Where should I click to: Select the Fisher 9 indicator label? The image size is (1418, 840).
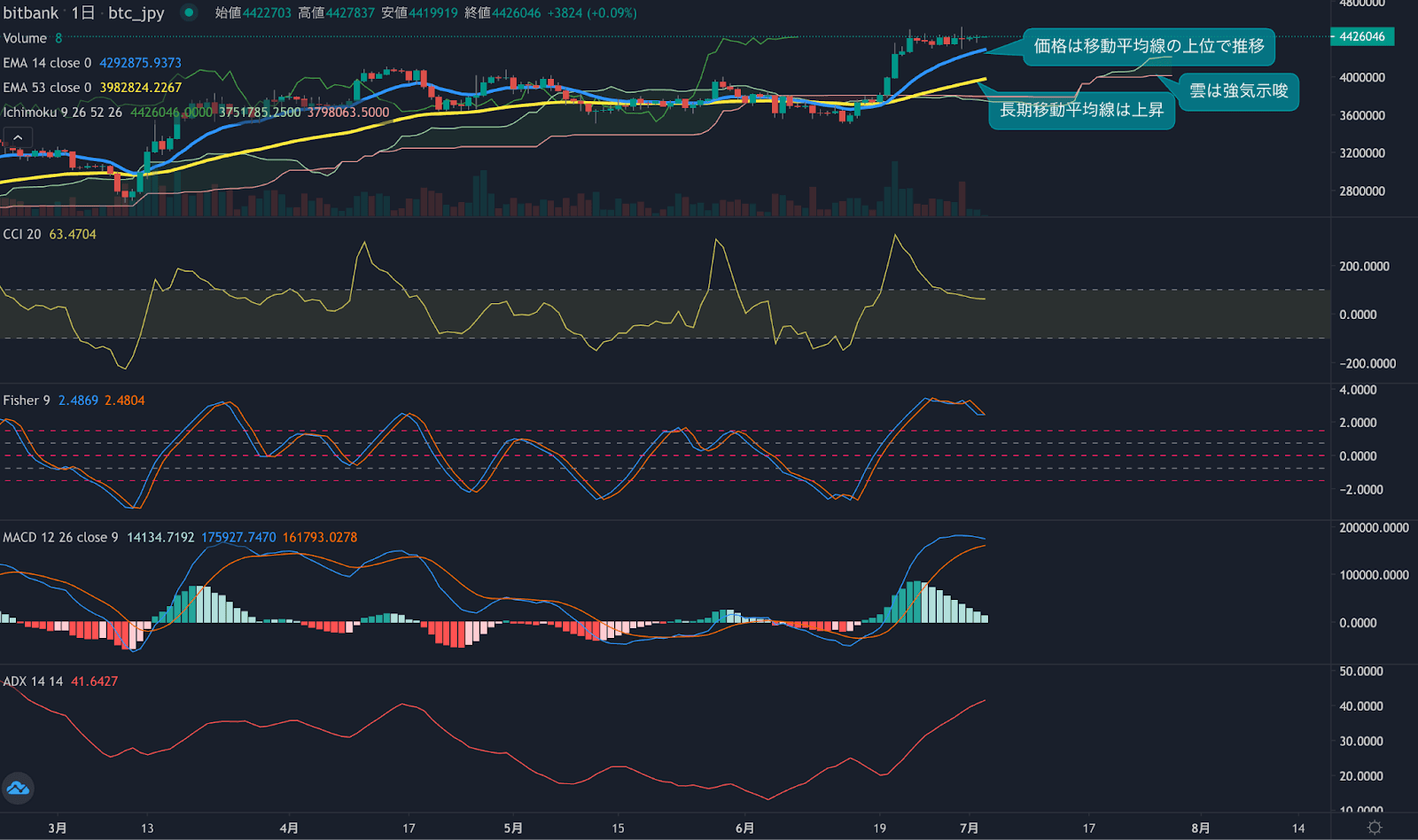(x=27, y=401)
